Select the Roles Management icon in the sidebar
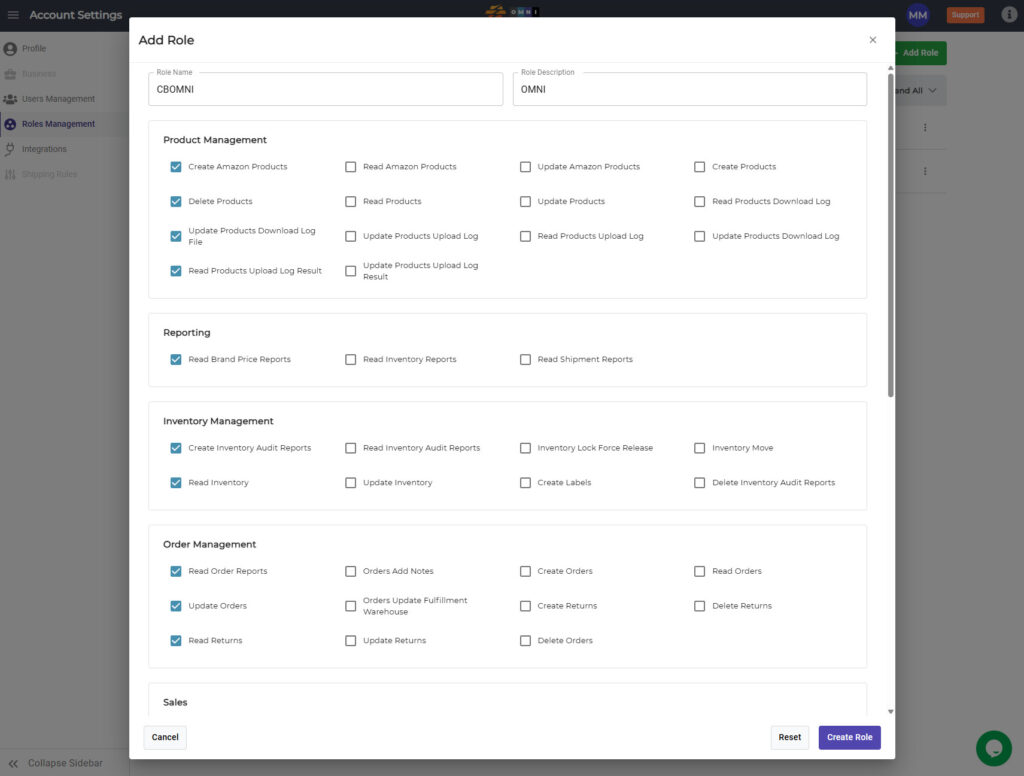The image size is (1024, 776). pos(9,123)
